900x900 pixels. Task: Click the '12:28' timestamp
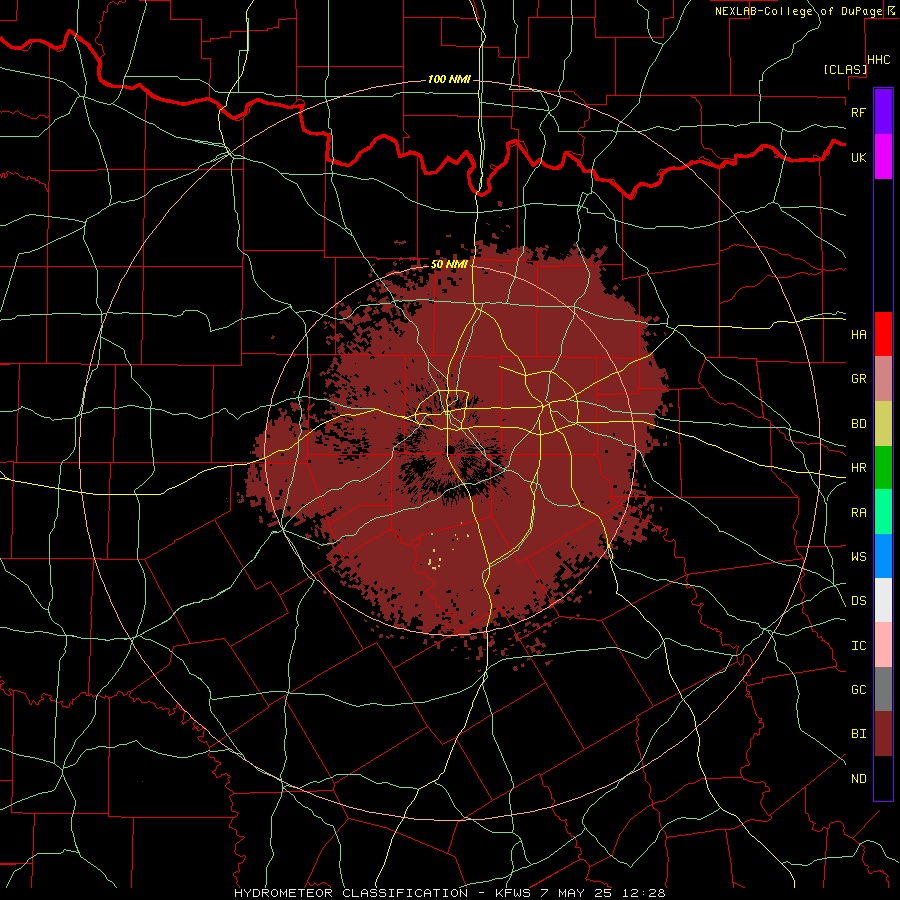pyautogui.click(x=645, y=893)
